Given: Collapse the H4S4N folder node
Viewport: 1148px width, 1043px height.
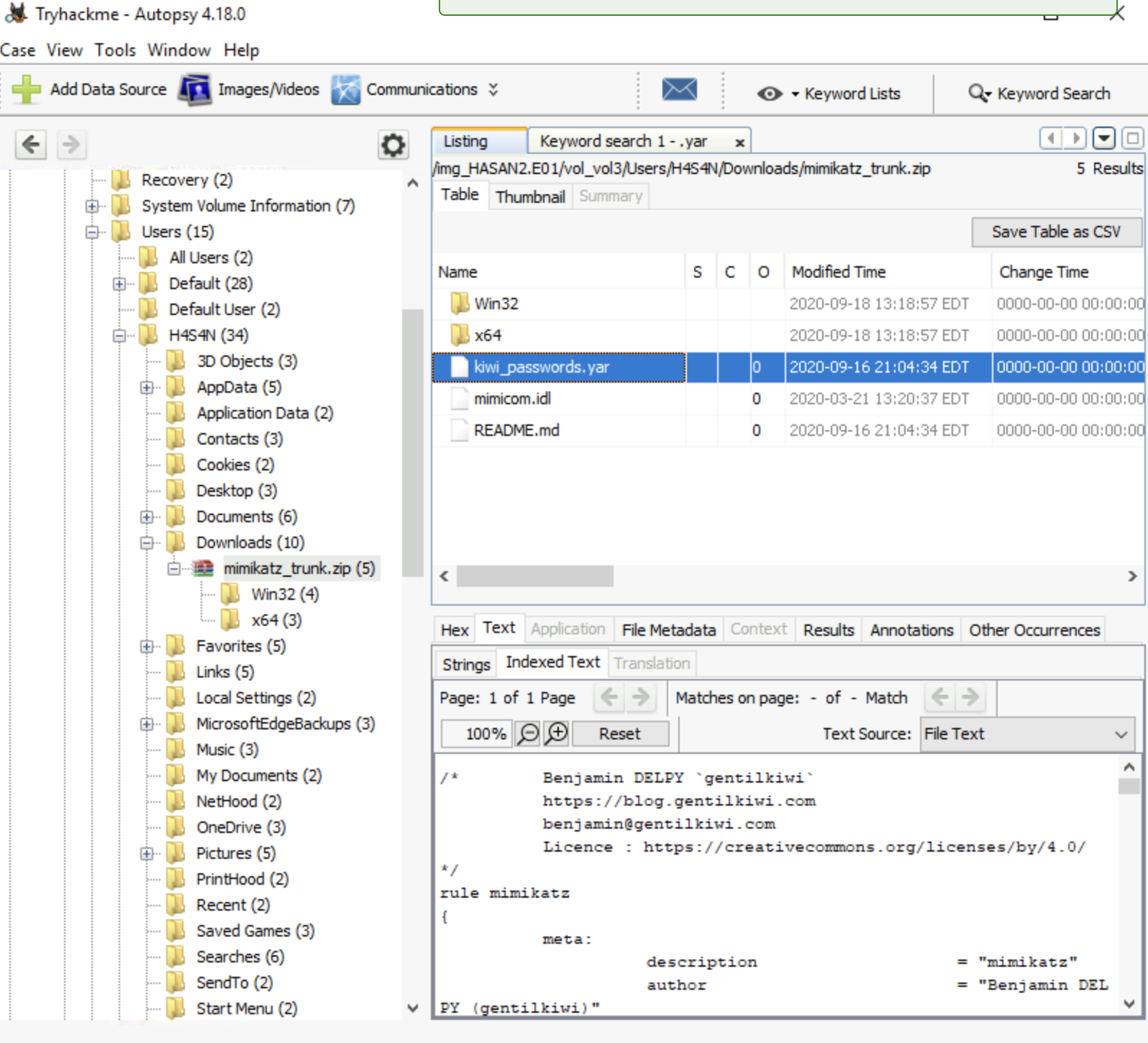Looking at the screenshot, I should [x=119, y=336].
